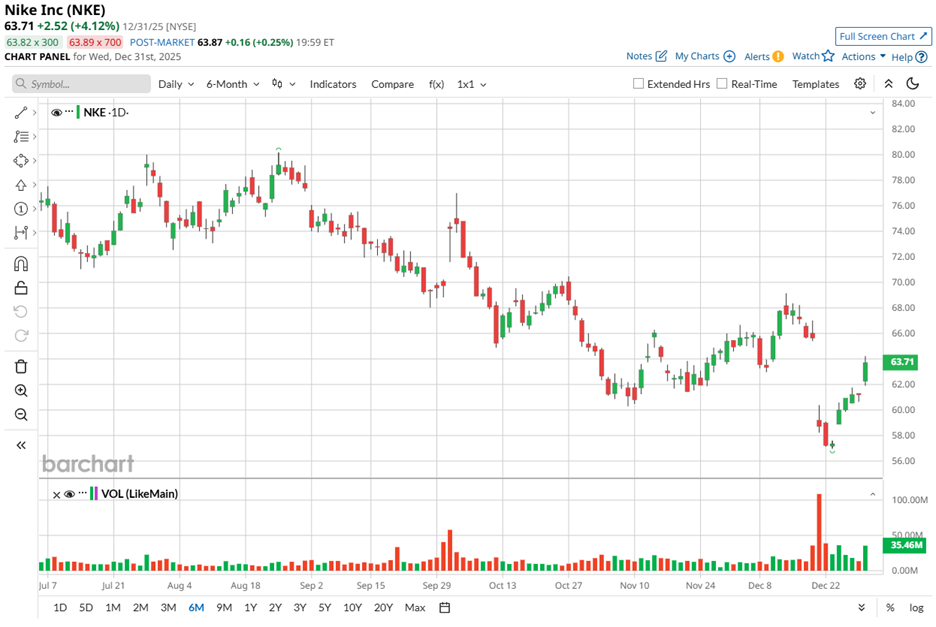The width and height of the screenshot is (936, 627).
Task: Click the Notes edit pencil icon
Action: 661,56
